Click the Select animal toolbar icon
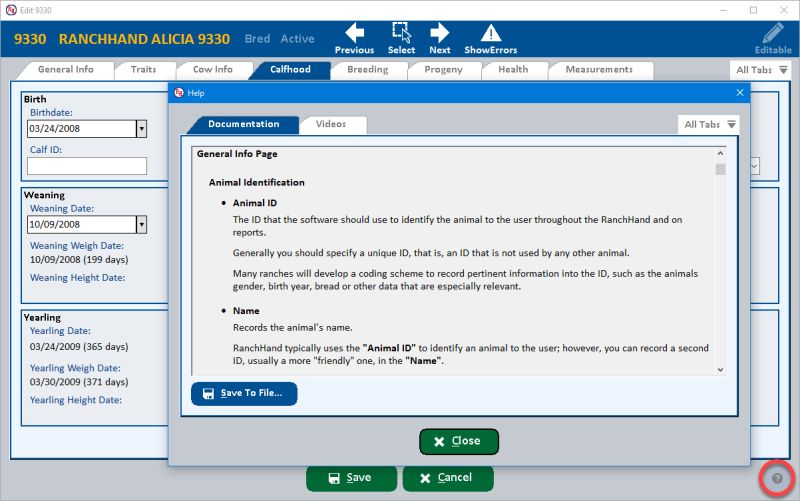This screenshot has height=501, width=800. [401, 39]
